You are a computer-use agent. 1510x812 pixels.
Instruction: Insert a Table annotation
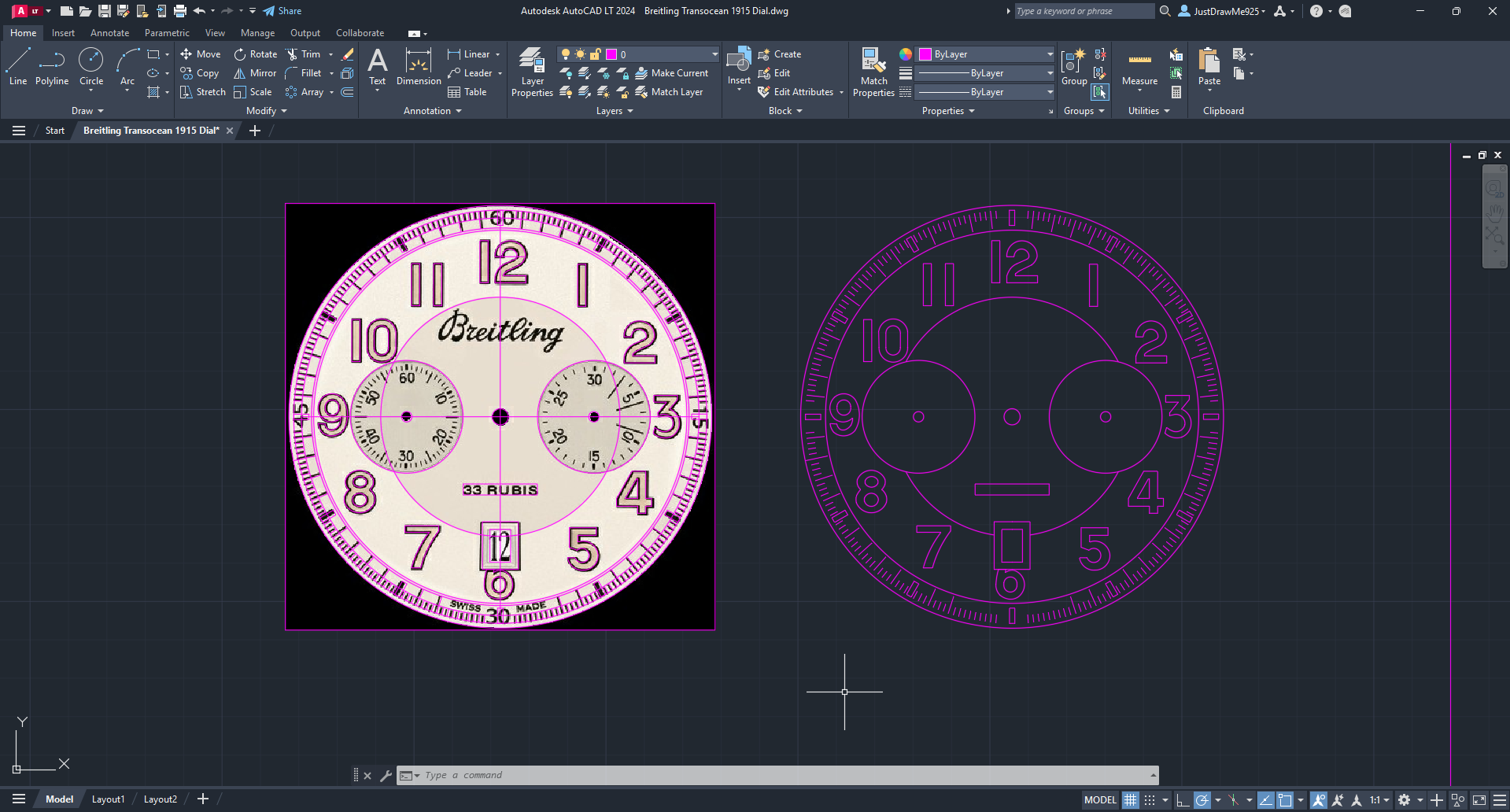click(467, 92)
